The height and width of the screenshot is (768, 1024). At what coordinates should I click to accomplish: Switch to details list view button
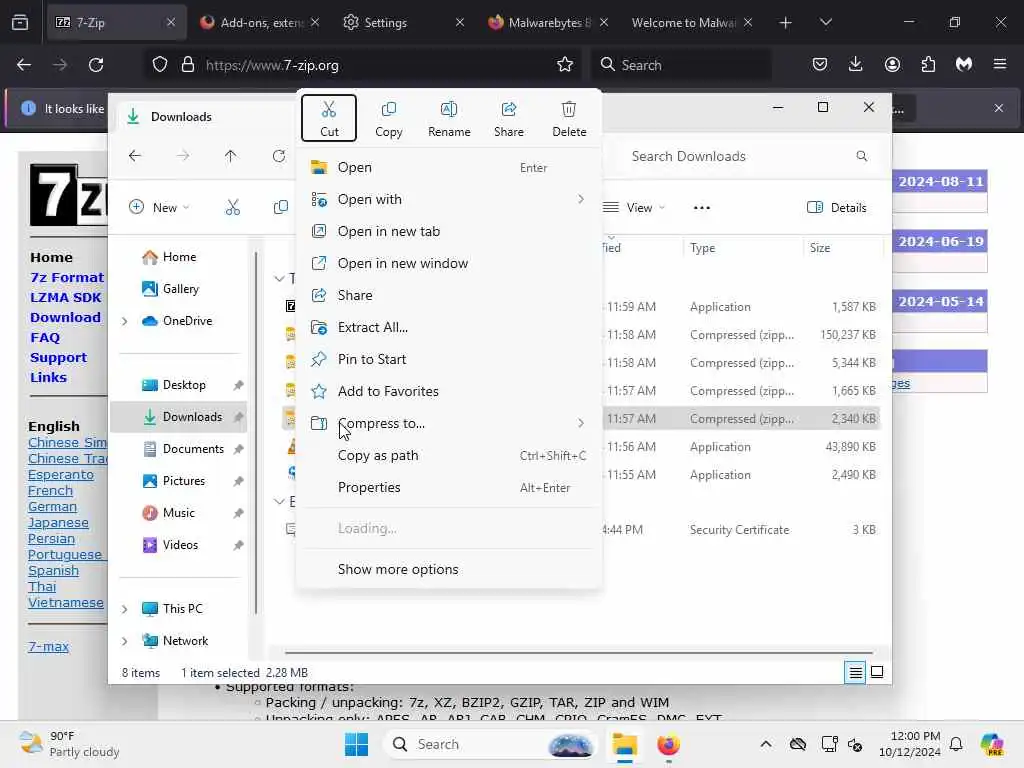855,672
